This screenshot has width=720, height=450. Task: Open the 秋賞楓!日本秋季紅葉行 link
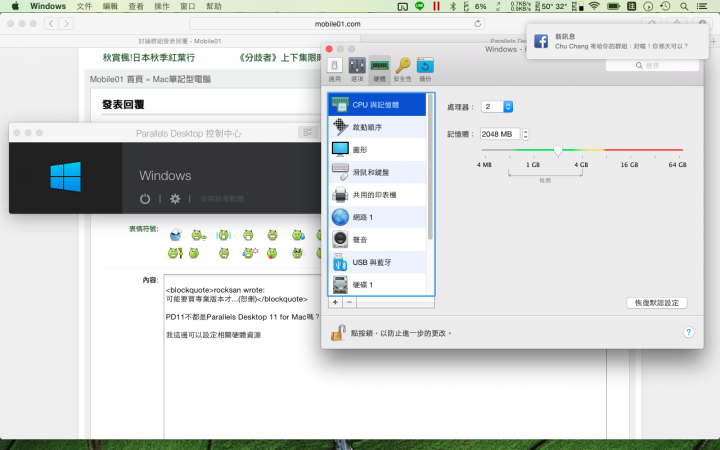click(x=149, y=57)
